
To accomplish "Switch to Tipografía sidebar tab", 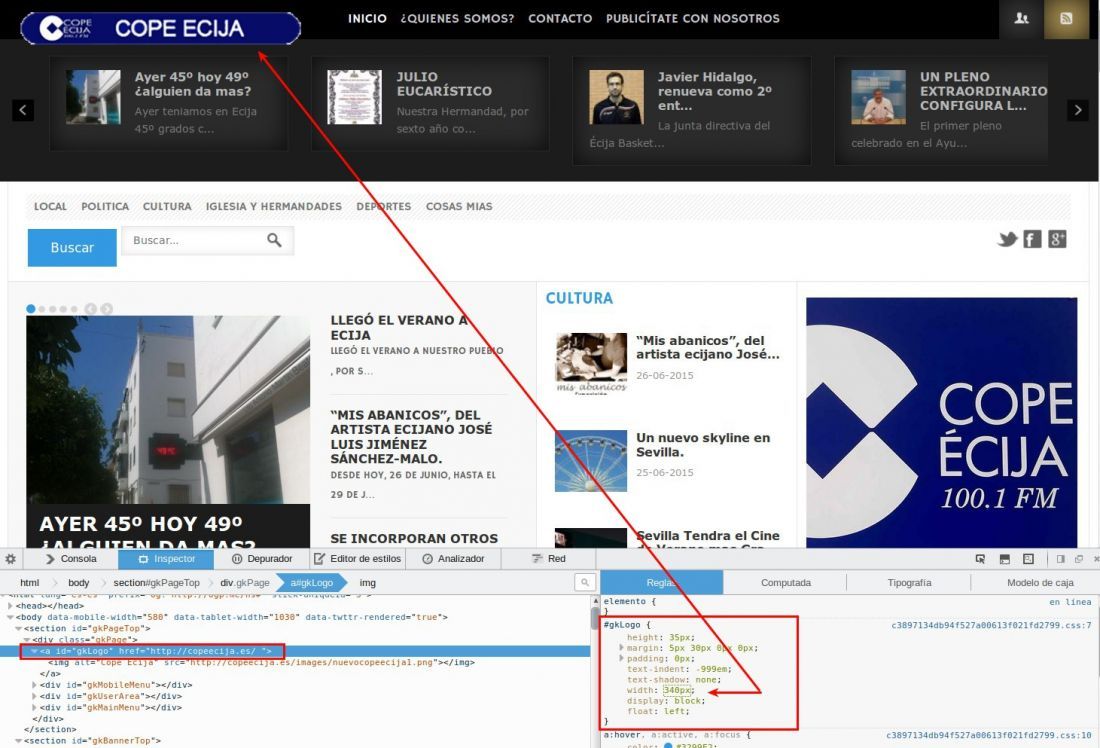I will click(909, 582).
